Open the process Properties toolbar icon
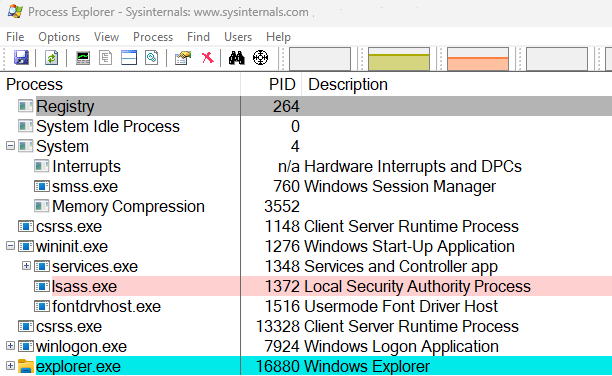 pyautogui.click(x=183, y=58)
